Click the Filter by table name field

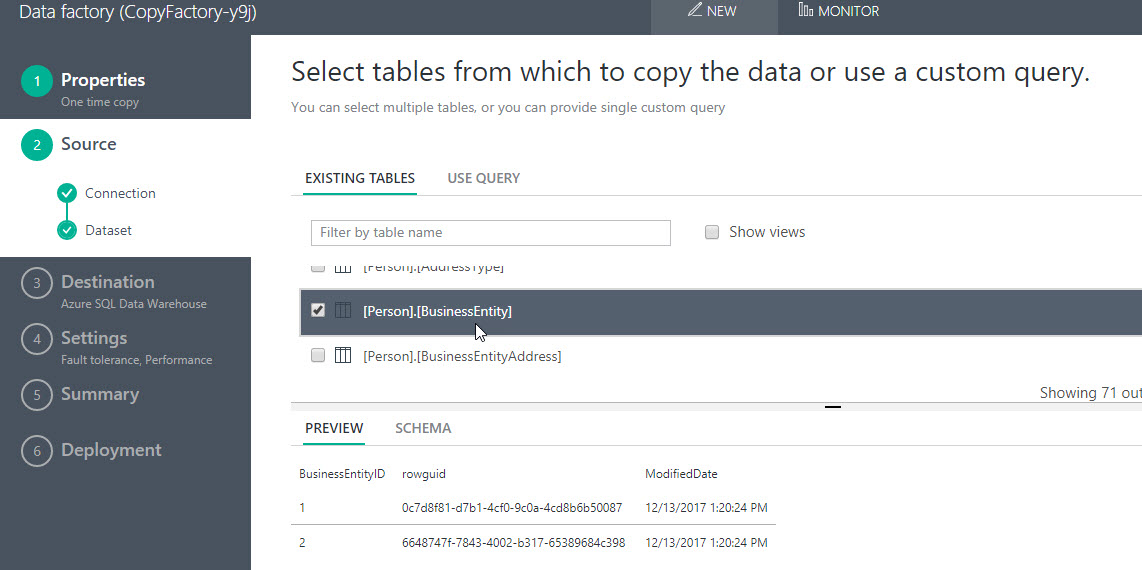point(490,232)
